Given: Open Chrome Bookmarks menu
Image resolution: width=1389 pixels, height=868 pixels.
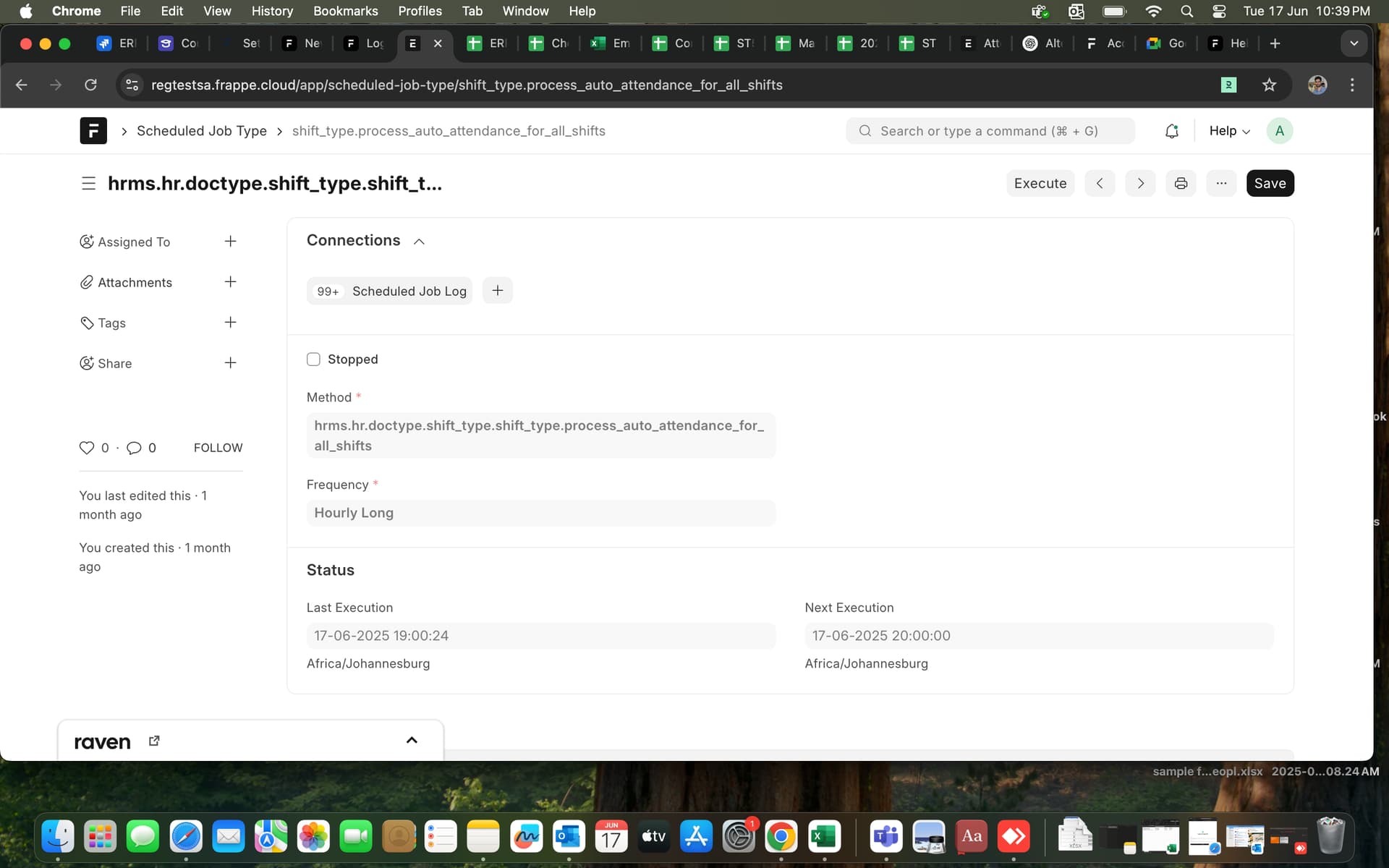Looking at the screenshot, I should [x=346, y=11].
